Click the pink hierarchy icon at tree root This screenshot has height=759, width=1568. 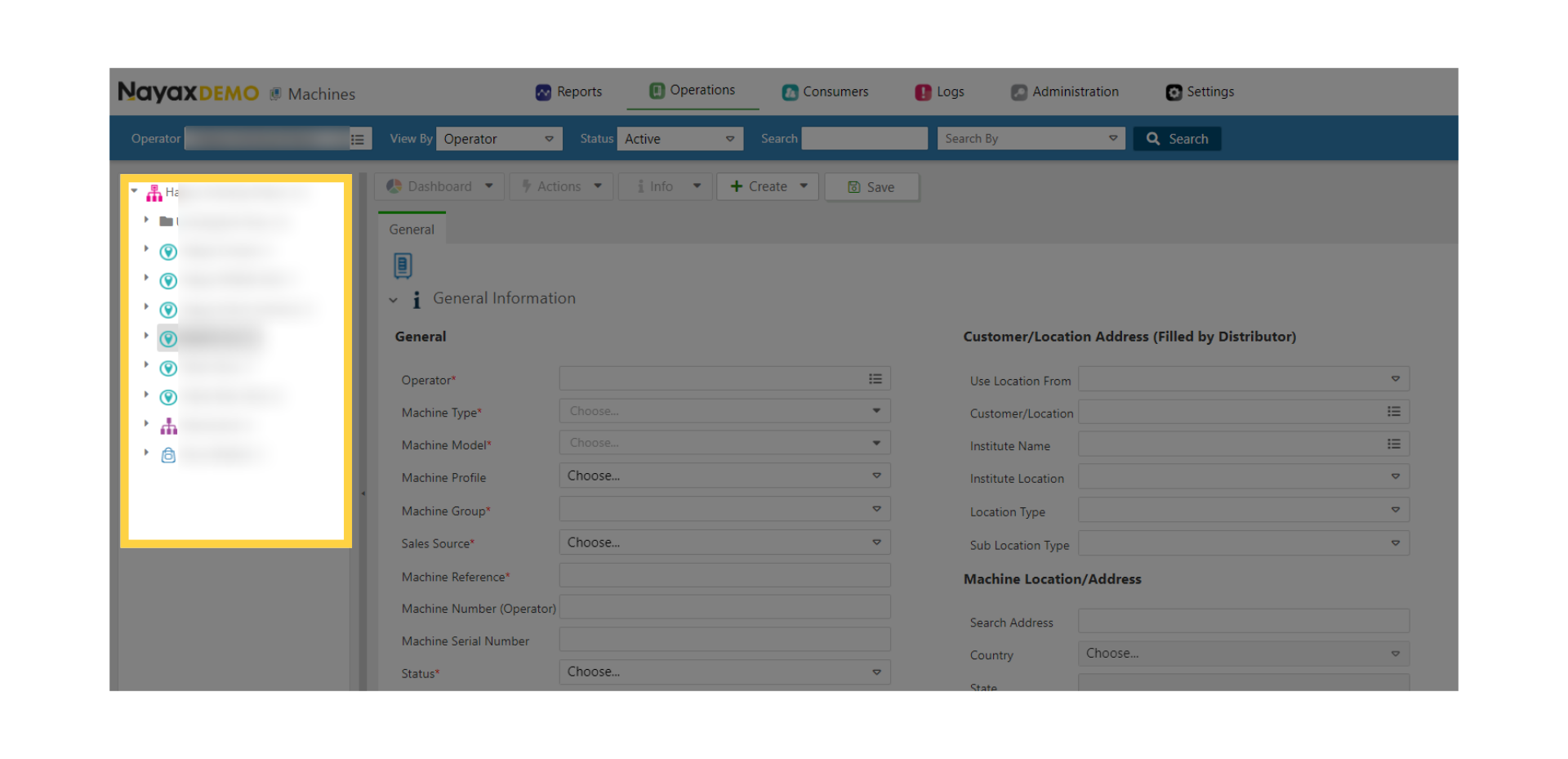[x=154, y=194]
